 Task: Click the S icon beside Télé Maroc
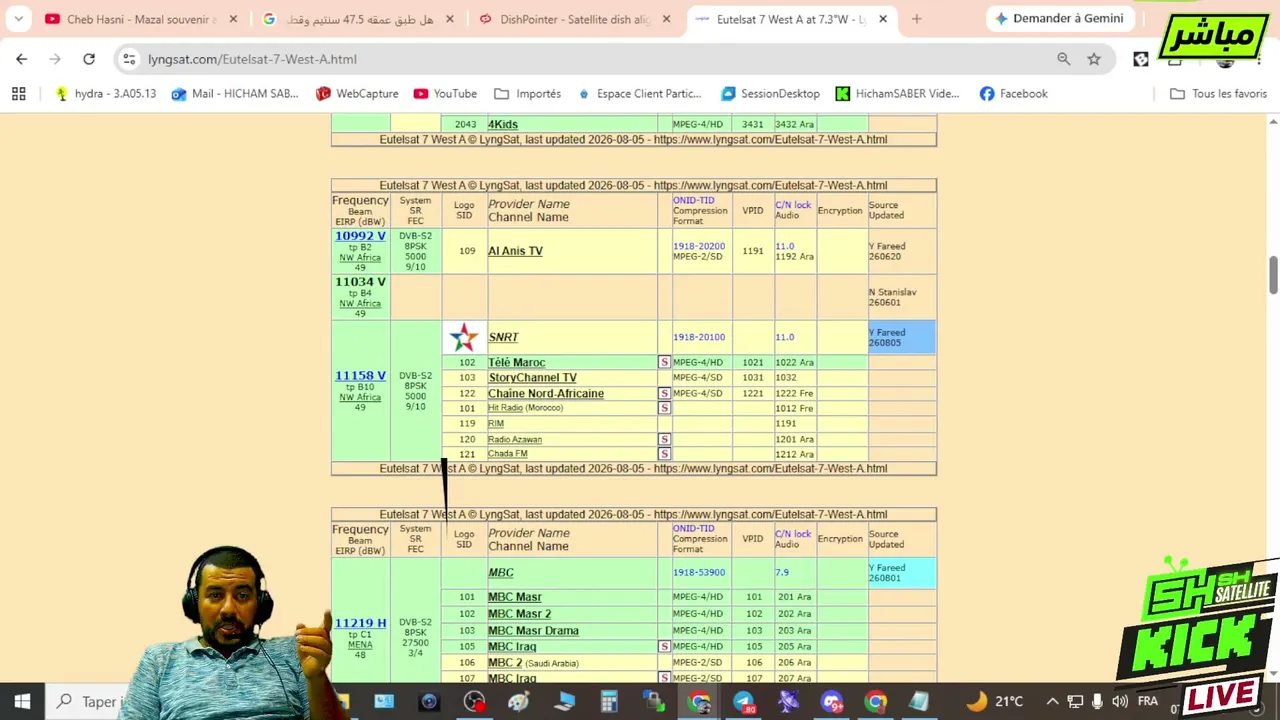[x=664, y=362]
